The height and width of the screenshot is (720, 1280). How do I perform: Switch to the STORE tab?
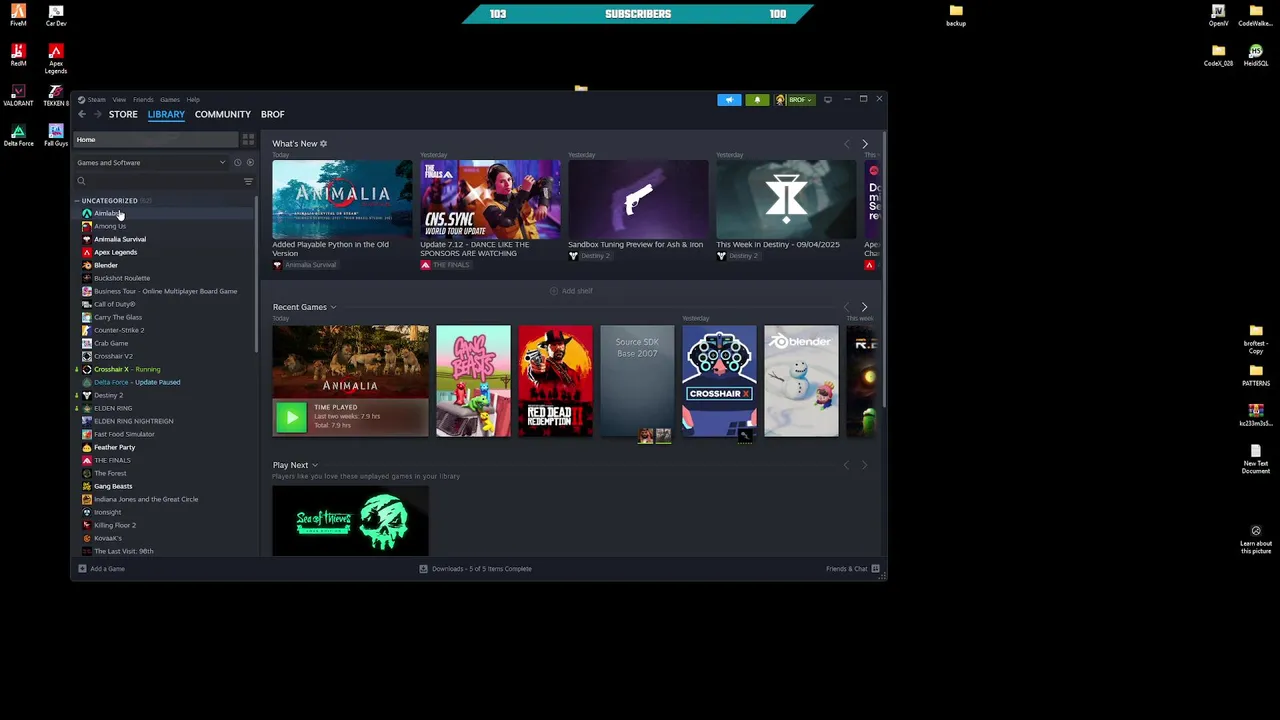point(123,115)
